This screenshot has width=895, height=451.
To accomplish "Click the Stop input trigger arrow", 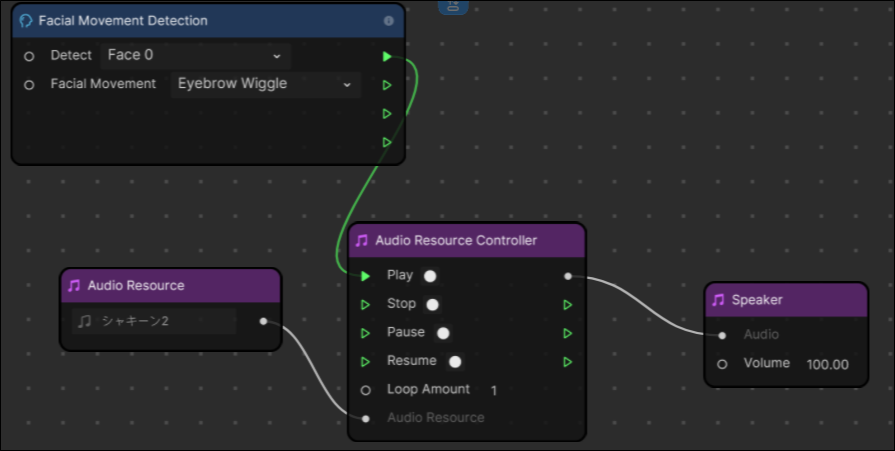I will (x=365, y=305).
